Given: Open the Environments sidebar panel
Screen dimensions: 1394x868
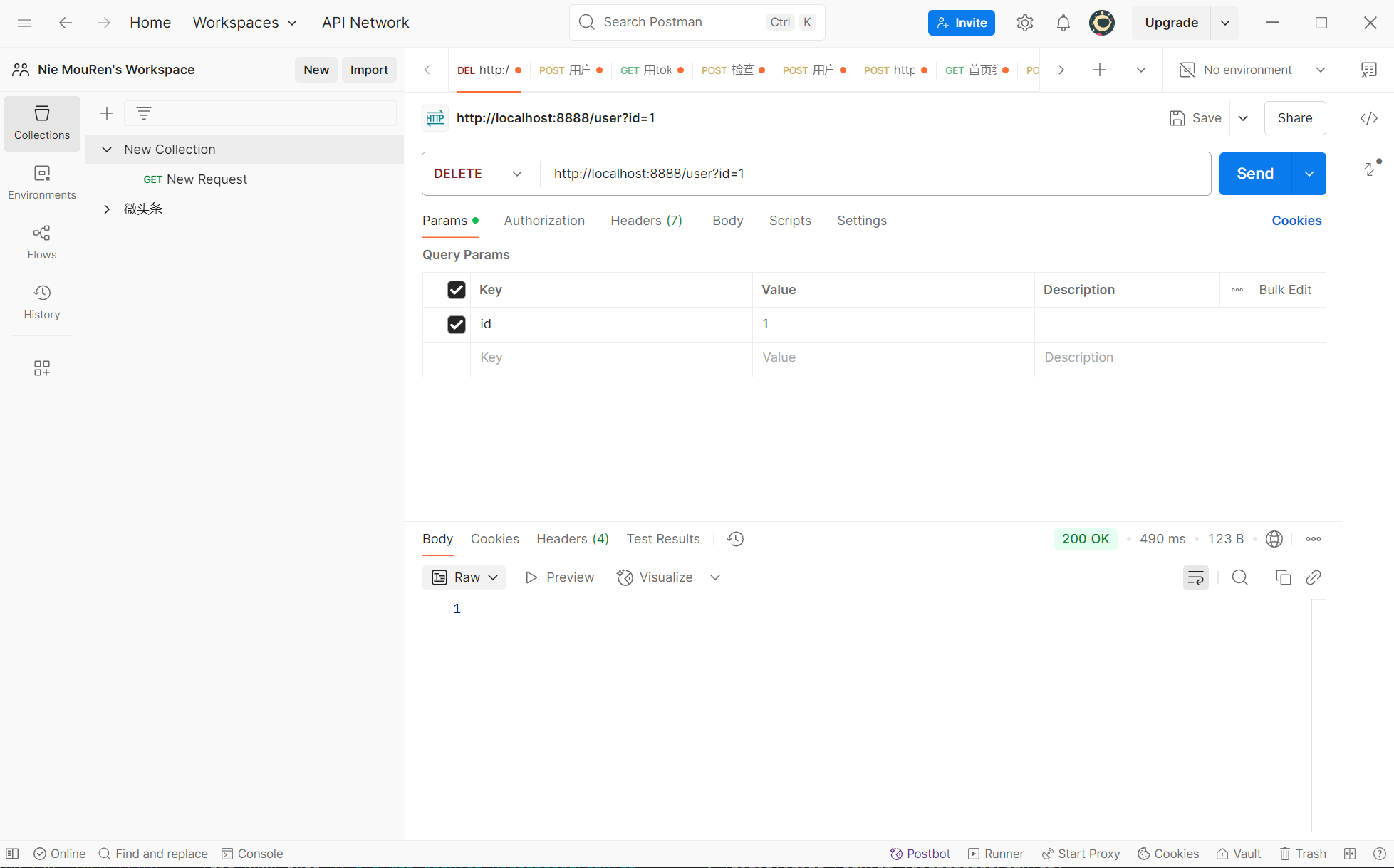Looking at the screenshot, I should (42, 182).
